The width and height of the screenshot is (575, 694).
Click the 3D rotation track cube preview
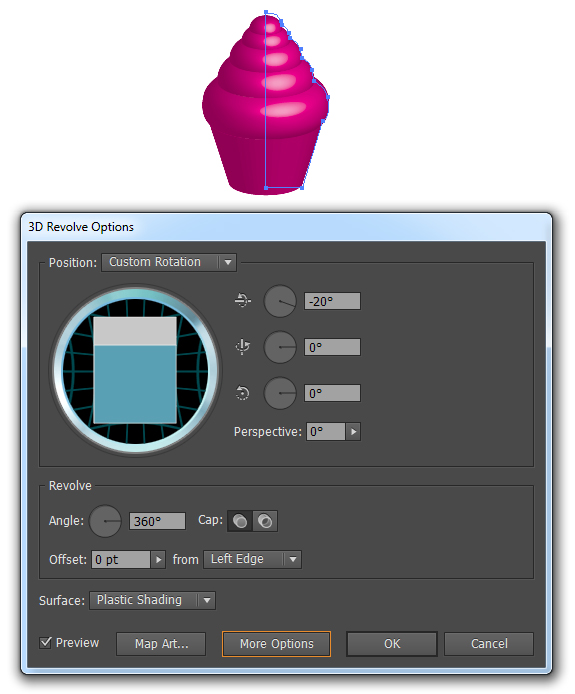coord(135,370)
